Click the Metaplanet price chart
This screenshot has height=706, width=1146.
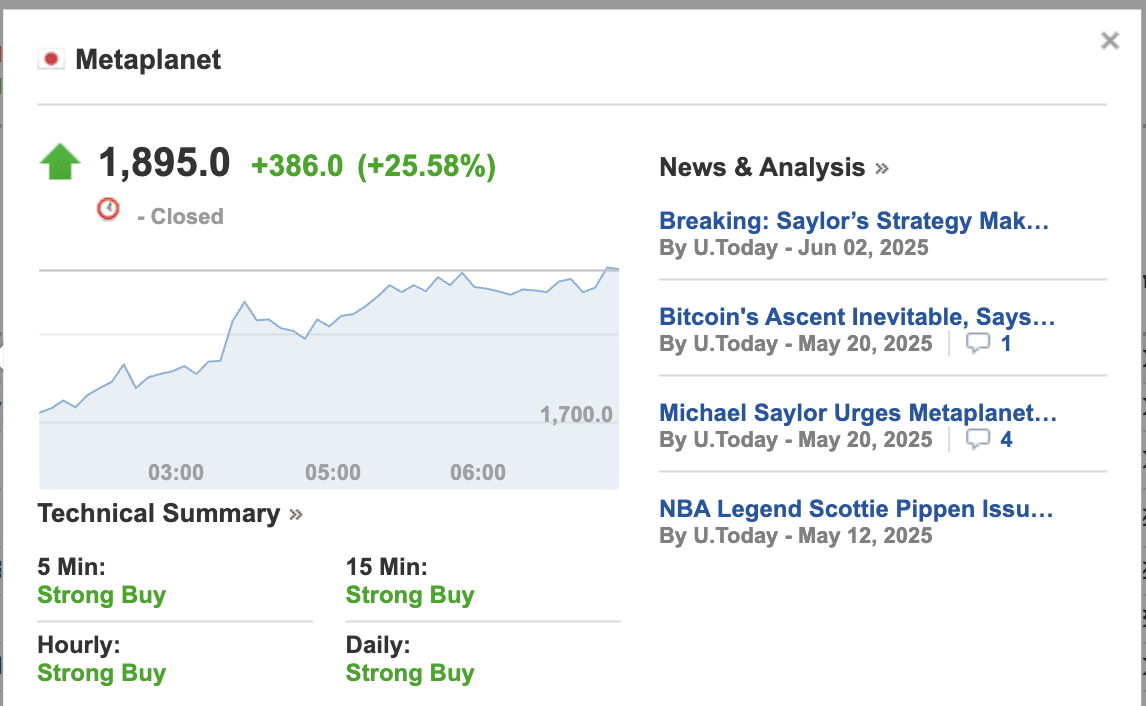pos(329,377)
